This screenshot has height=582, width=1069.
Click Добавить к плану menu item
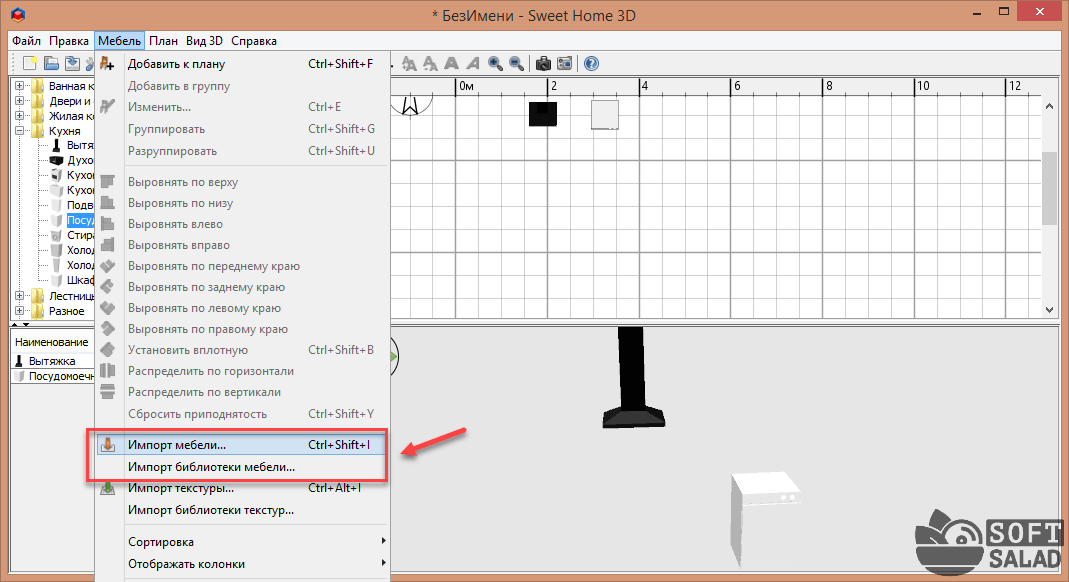click(176, 64)
